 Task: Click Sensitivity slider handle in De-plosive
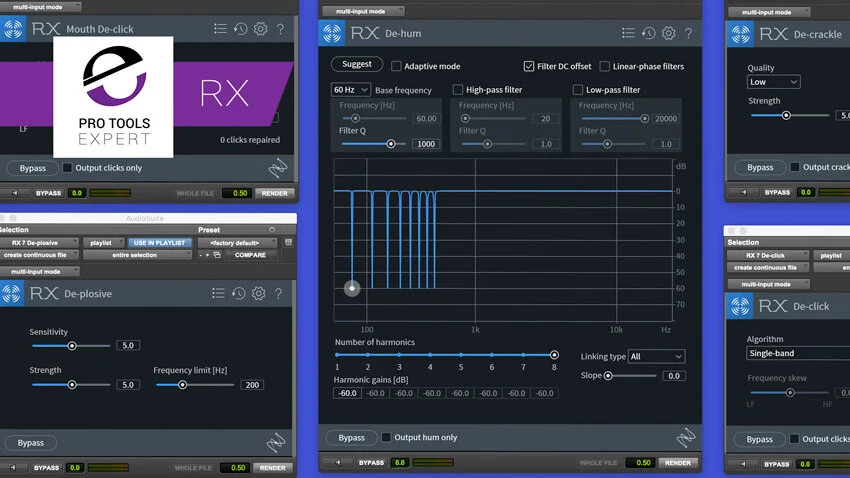pos(72,346)
